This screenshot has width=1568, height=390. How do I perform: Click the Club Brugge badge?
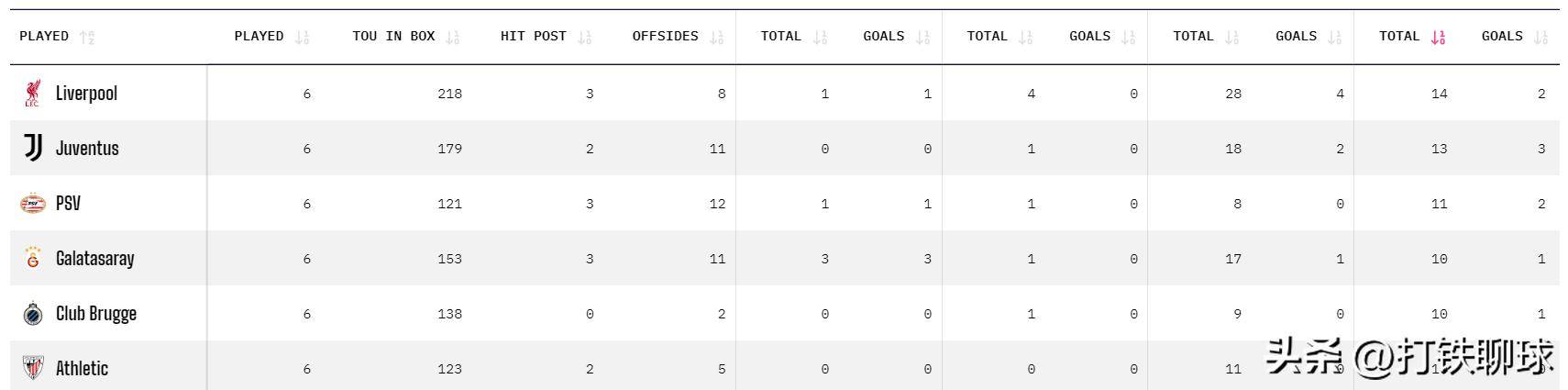(33, 313)
